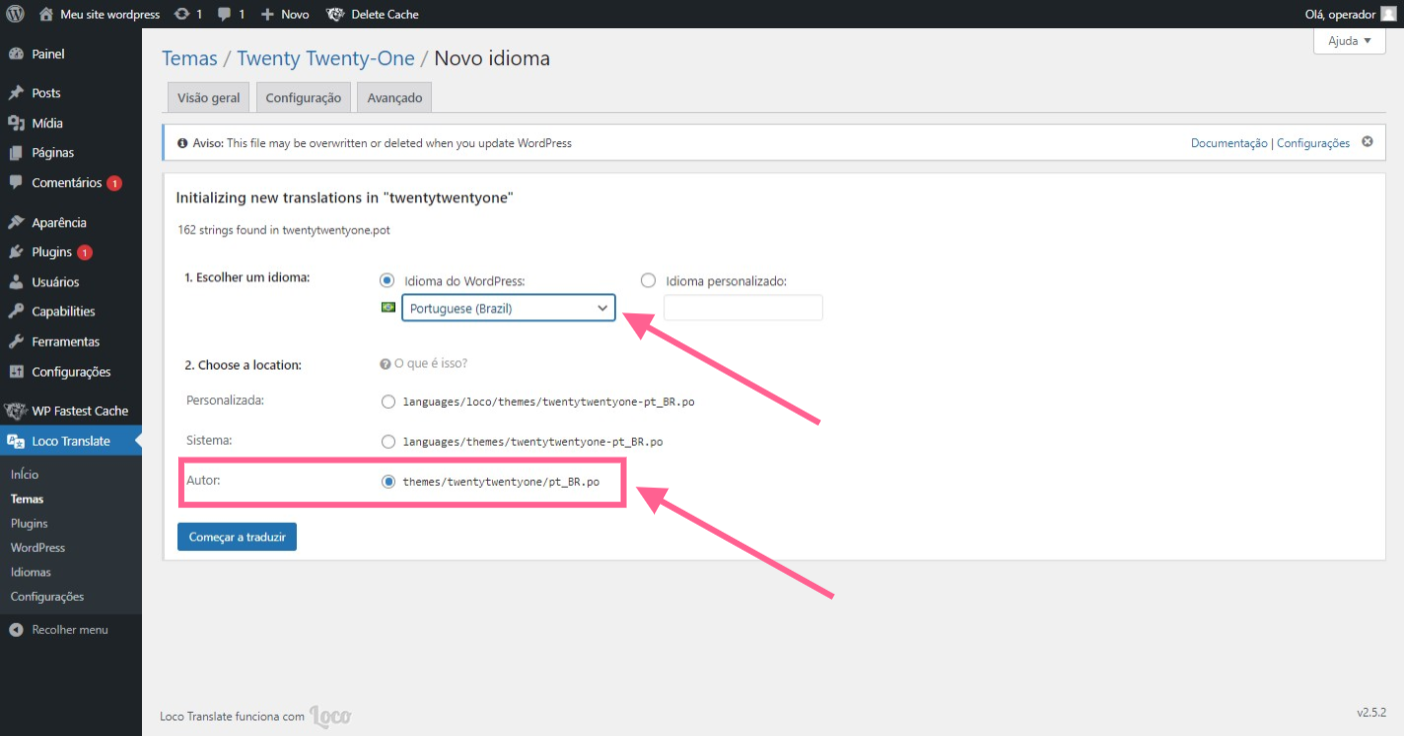
Task: Click the Brazil flag icon
Action: pyautogui.click(x=388, y=308)
